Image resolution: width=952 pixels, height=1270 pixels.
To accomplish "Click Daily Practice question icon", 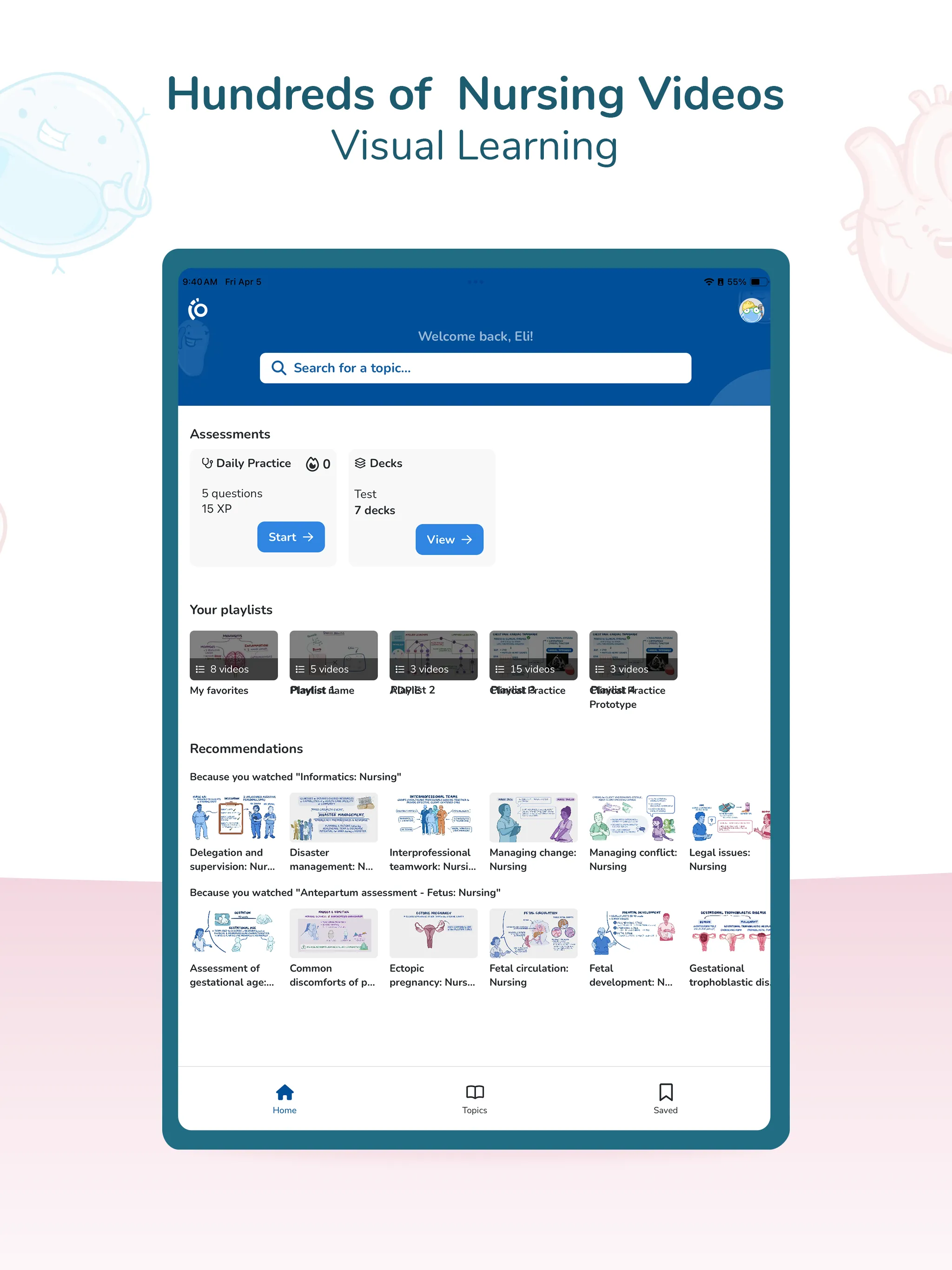I will tap(207, 463).
